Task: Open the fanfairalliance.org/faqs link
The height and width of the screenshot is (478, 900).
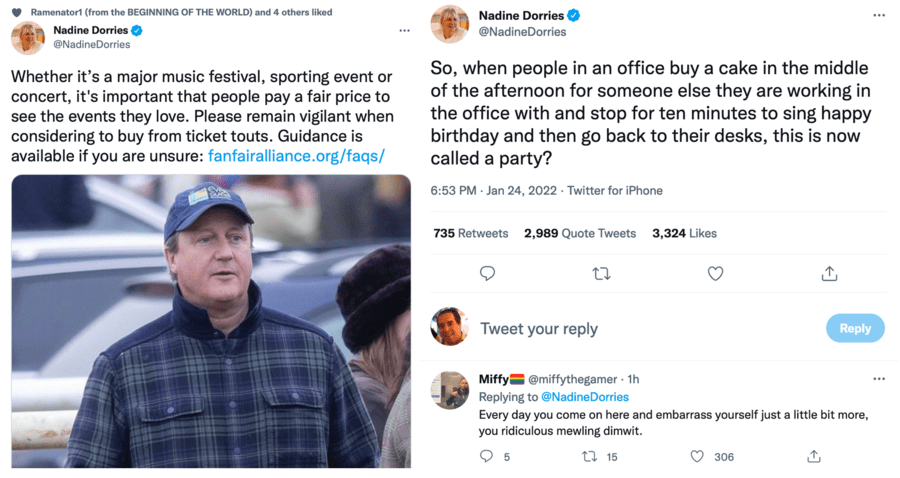Action: click(296, 155)
